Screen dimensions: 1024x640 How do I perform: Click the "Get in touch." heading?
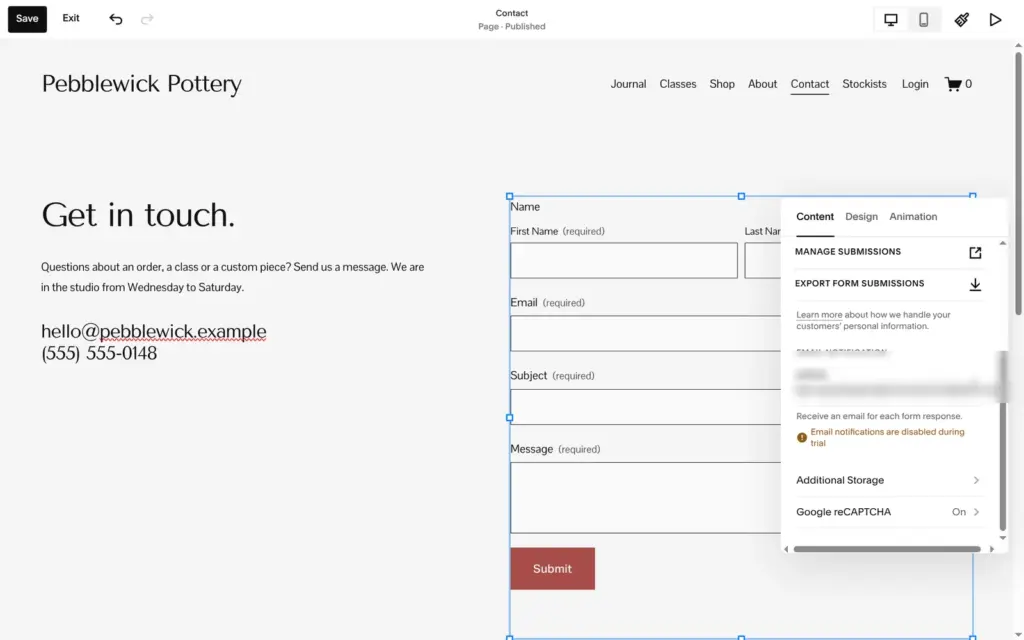coord(138,215)
